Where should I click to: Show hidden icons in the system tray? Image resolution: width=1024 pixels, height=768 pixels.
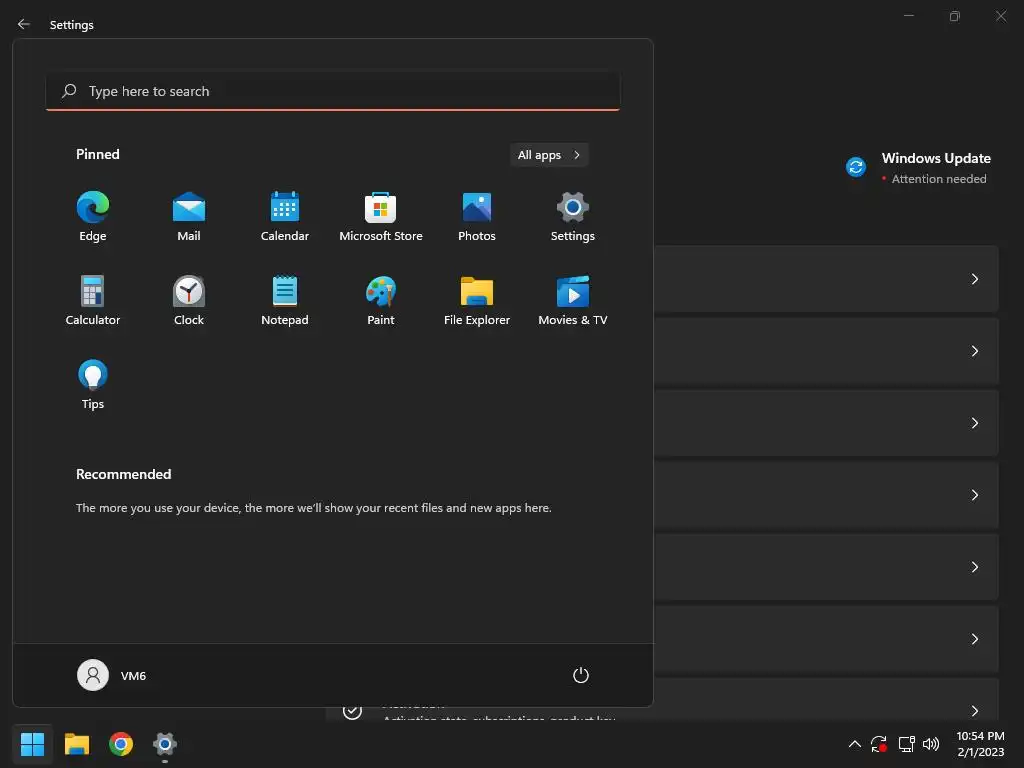854,744
